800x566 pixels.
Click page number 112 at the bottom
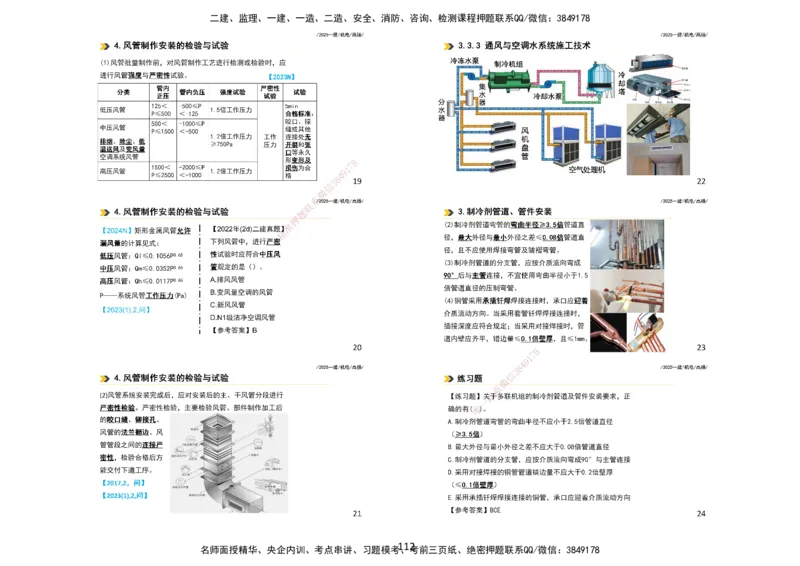tap(407, 546)
